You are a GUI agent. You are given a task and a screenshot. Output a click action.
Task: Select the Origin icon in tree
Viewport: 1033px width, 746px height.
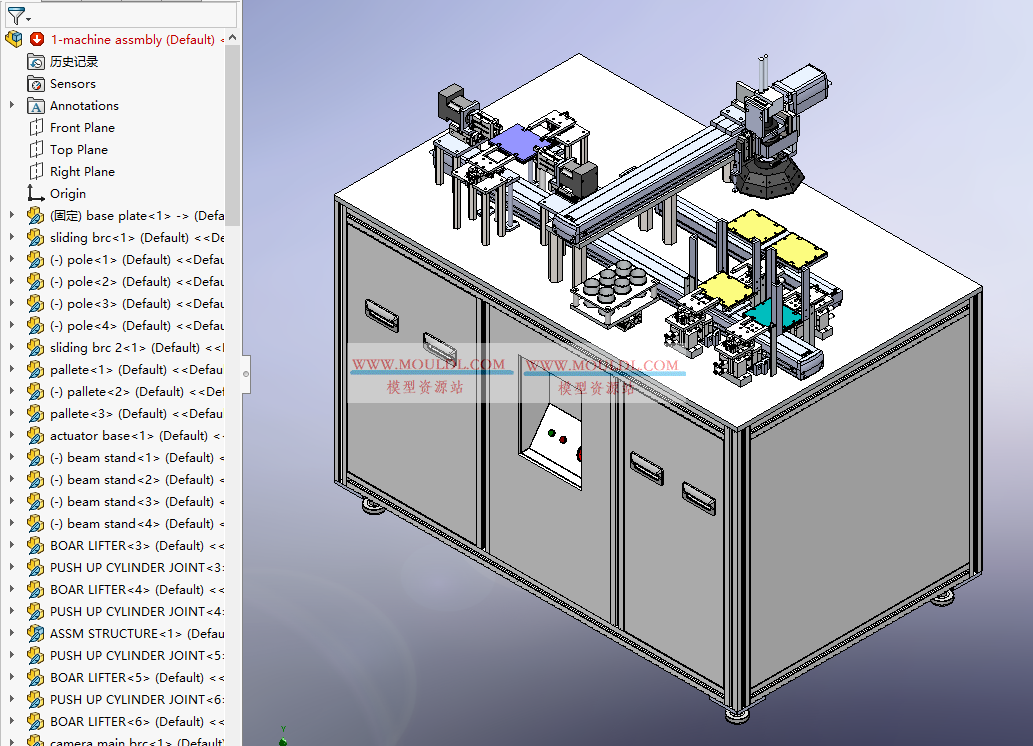pyautogui.click(x=36, y=194)
